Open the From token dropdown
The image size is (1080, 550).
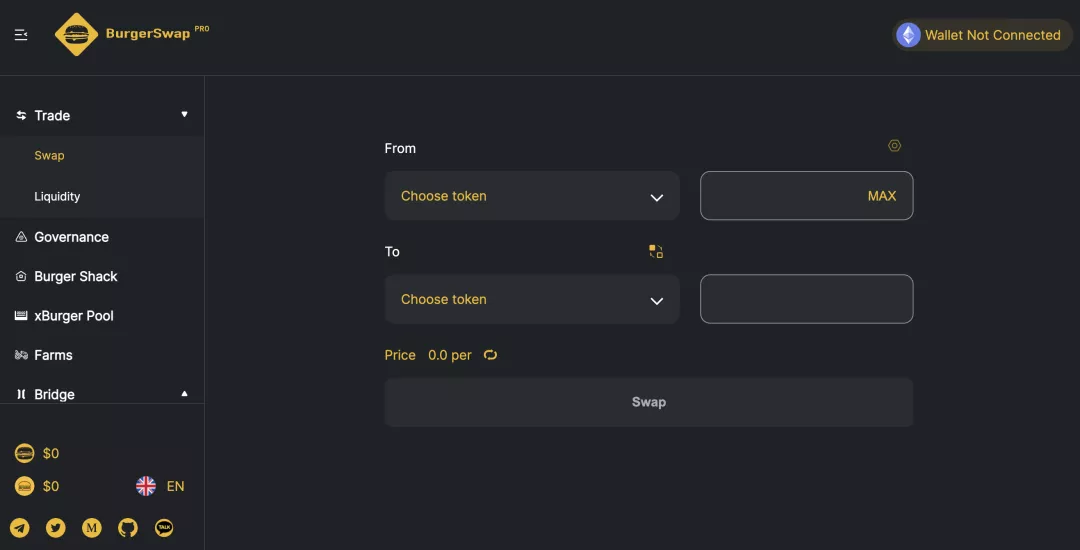532,196
